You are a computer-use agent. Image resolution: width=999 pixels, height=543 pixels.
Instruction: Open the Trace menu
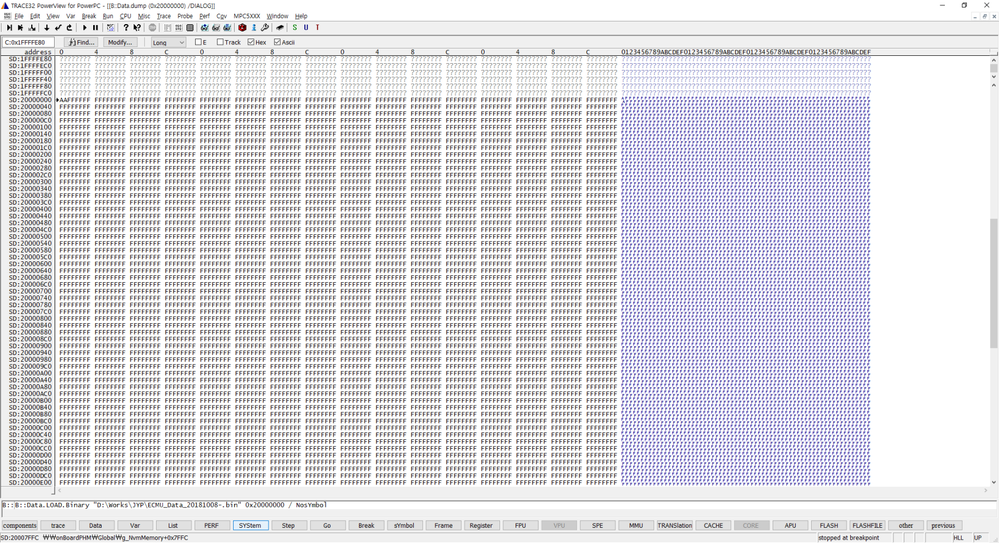coord(164,16)
